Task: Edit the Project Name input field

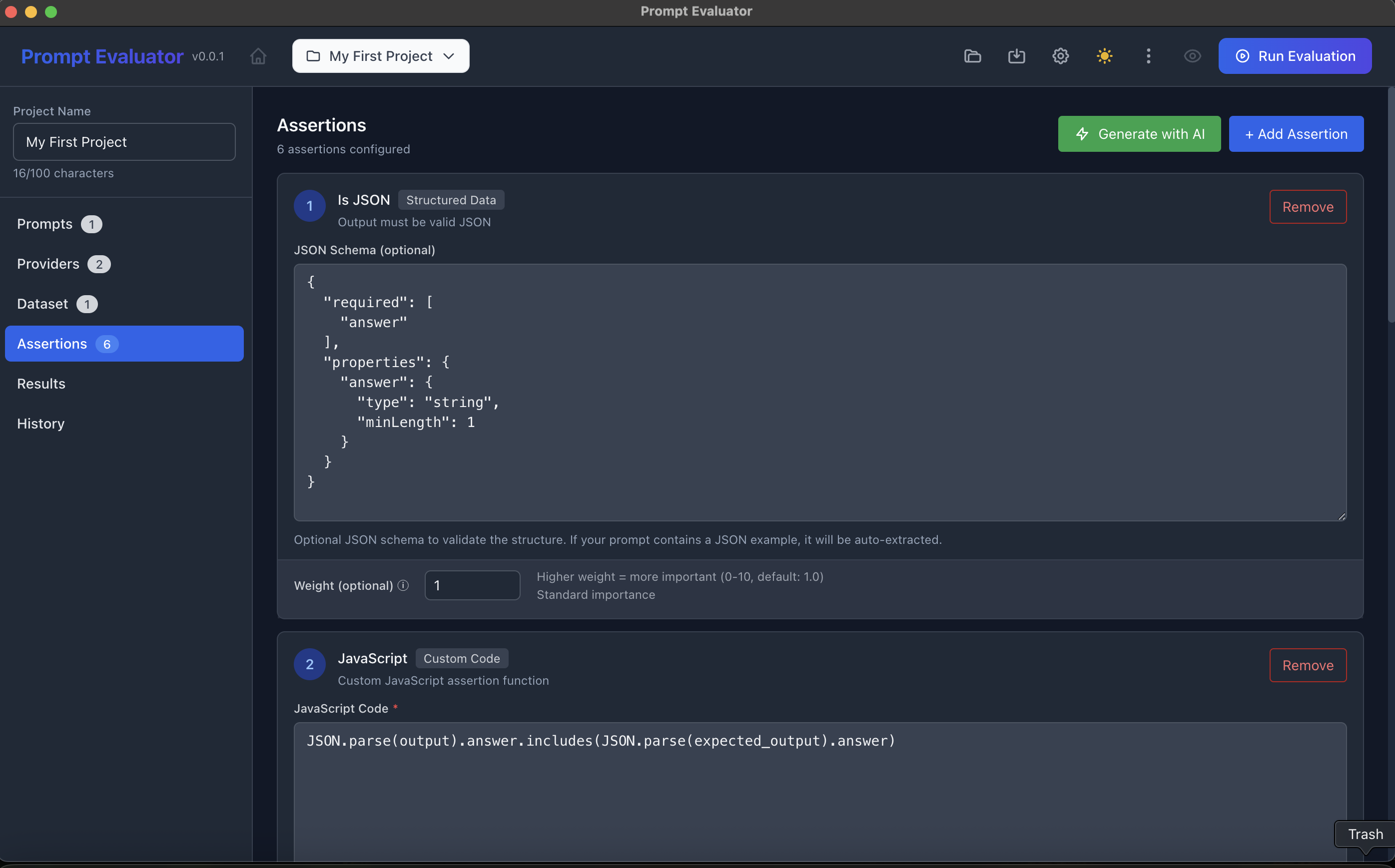Action: tap(124, 141)
